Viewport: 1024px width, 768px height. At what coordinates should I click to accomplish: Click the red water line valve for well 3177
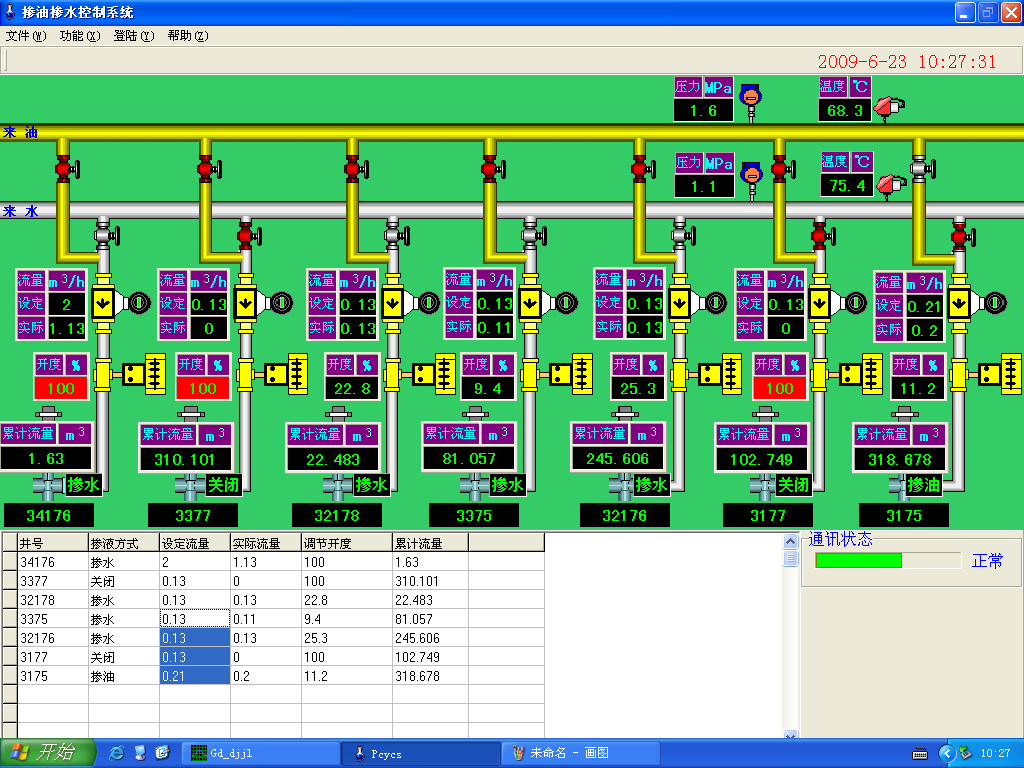point(822,234)
